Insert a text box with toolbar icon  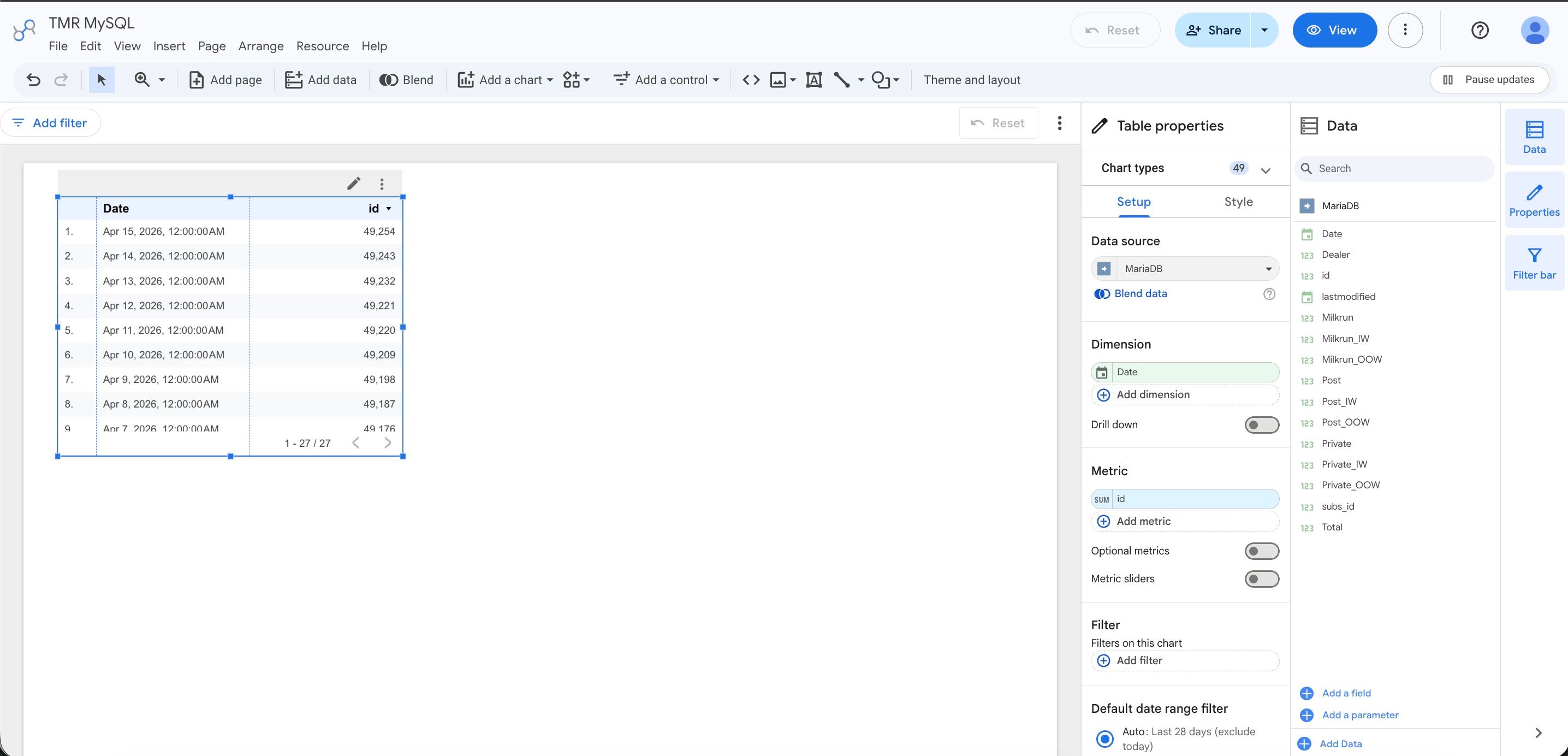click(813, 80)
